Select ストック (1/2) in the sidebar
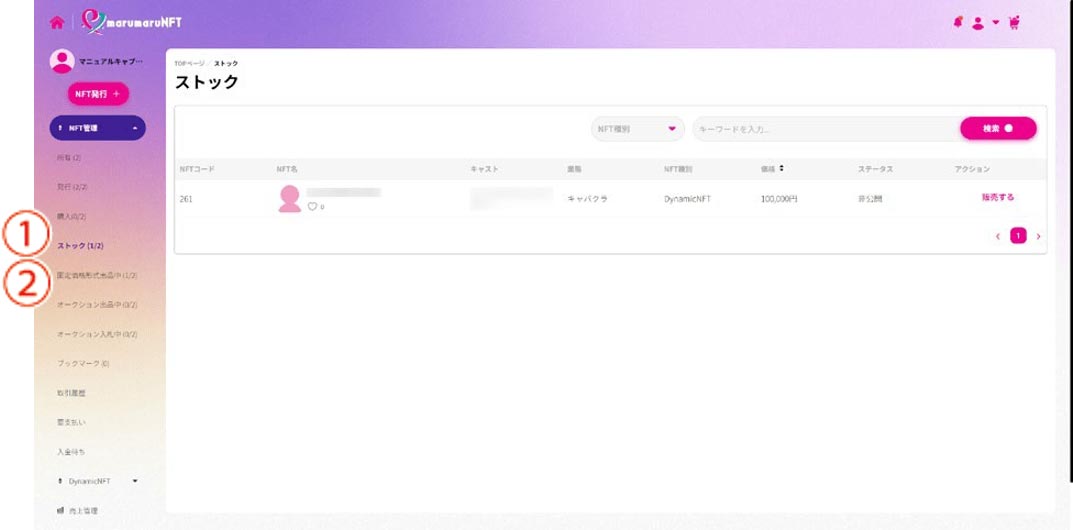 click(x=80, y=246)
